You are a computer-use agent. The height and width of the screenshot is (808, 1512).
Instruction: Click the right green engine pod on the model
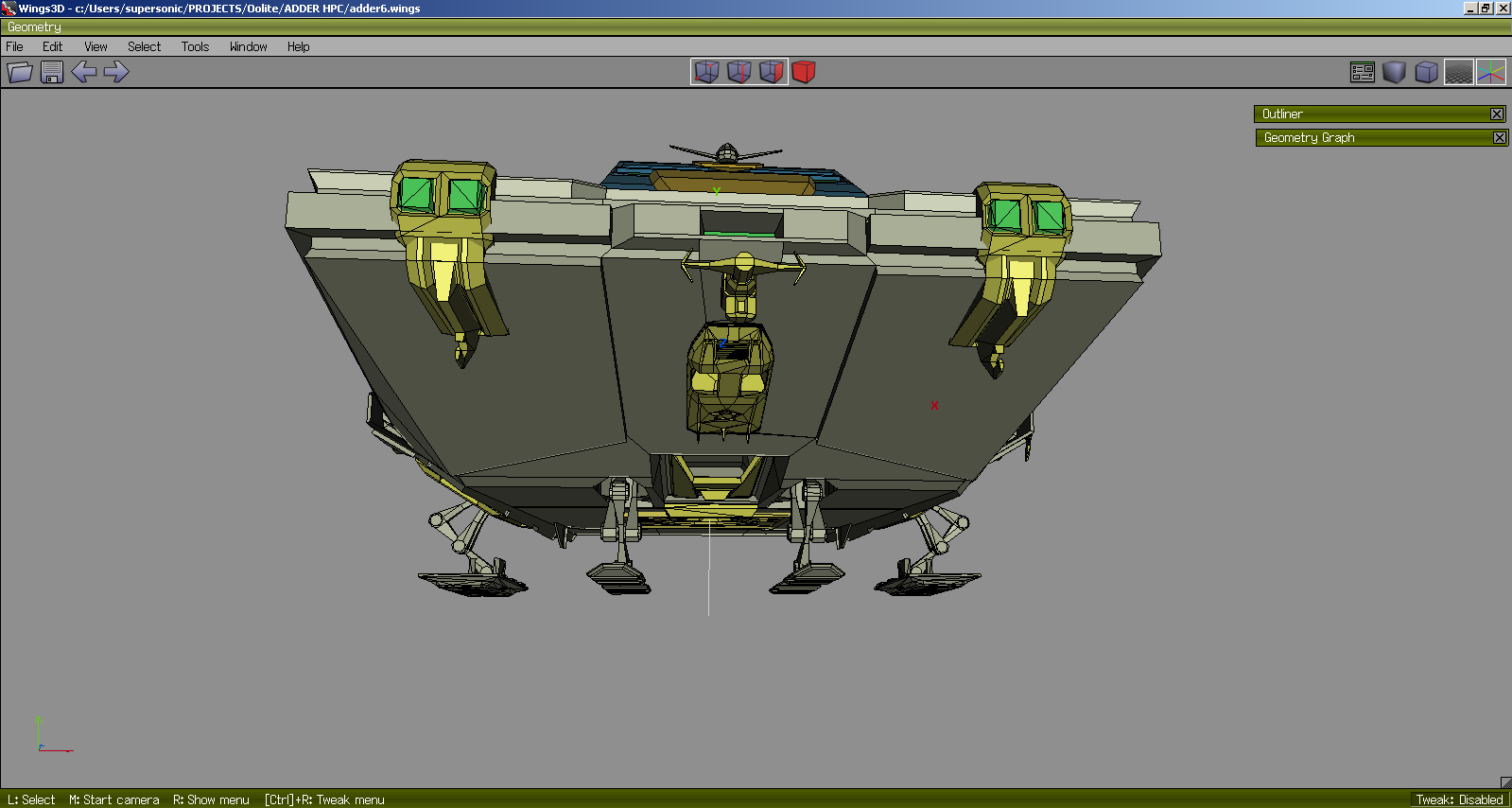tap(1024, 215)
